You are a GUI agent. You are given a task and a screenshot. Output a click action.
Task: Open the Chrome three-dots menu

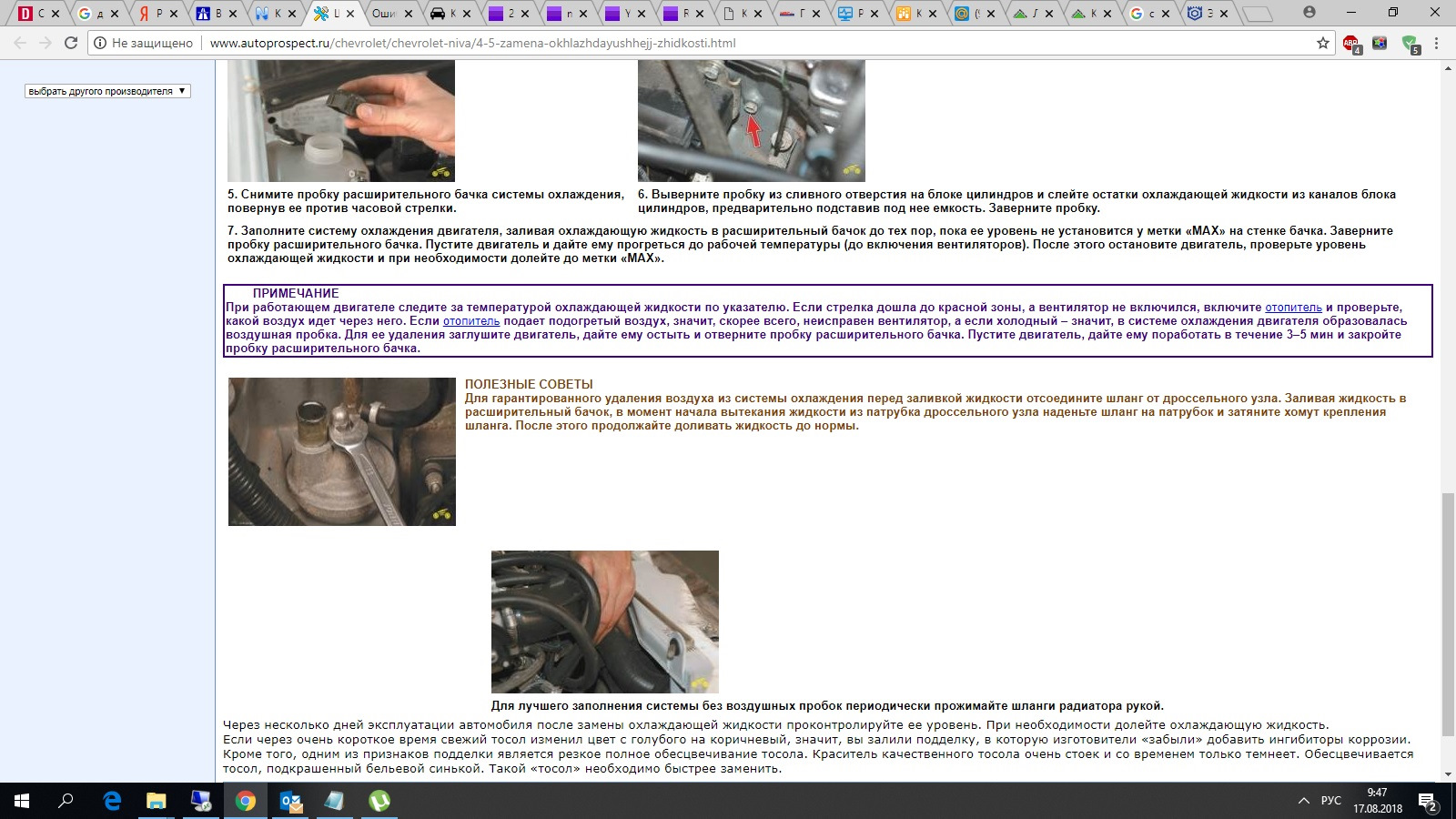pyautogui.click(x=1436, y=43)
